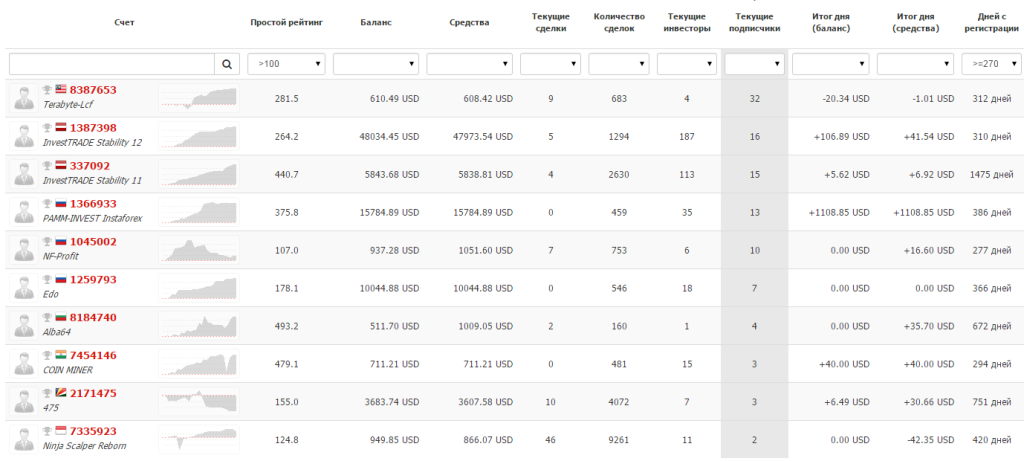Open the Простой рейтинг >100 filter dropdown
This screenshot has height=461, width=1024.
(286, 64)
